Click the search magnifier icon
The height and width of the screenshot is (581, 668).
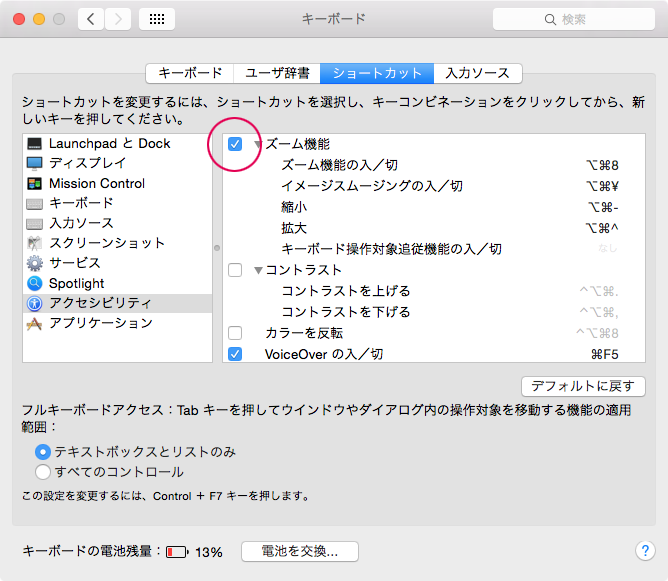(550, 20)
